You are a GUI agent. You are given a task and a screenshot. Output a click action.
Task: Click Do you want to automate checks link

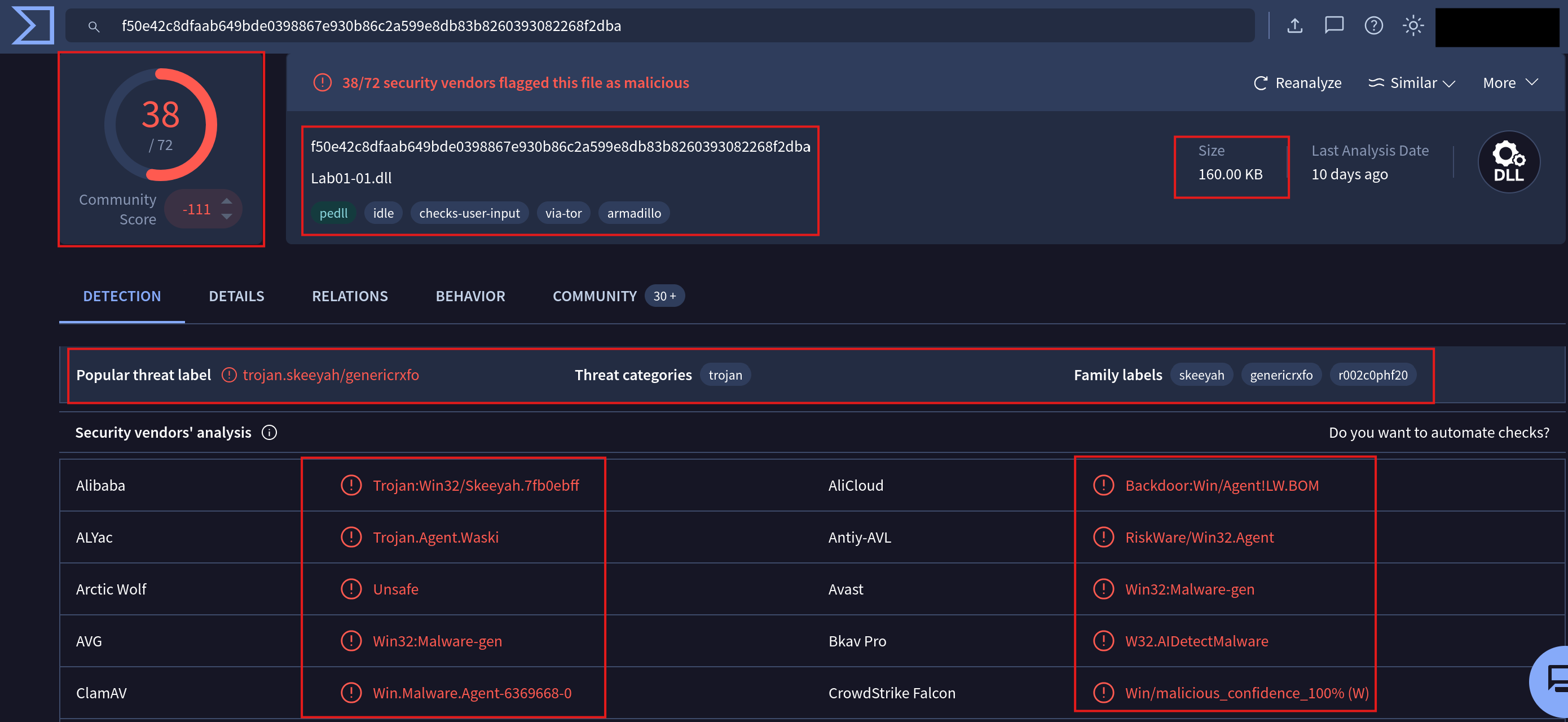coord(1439,432)
